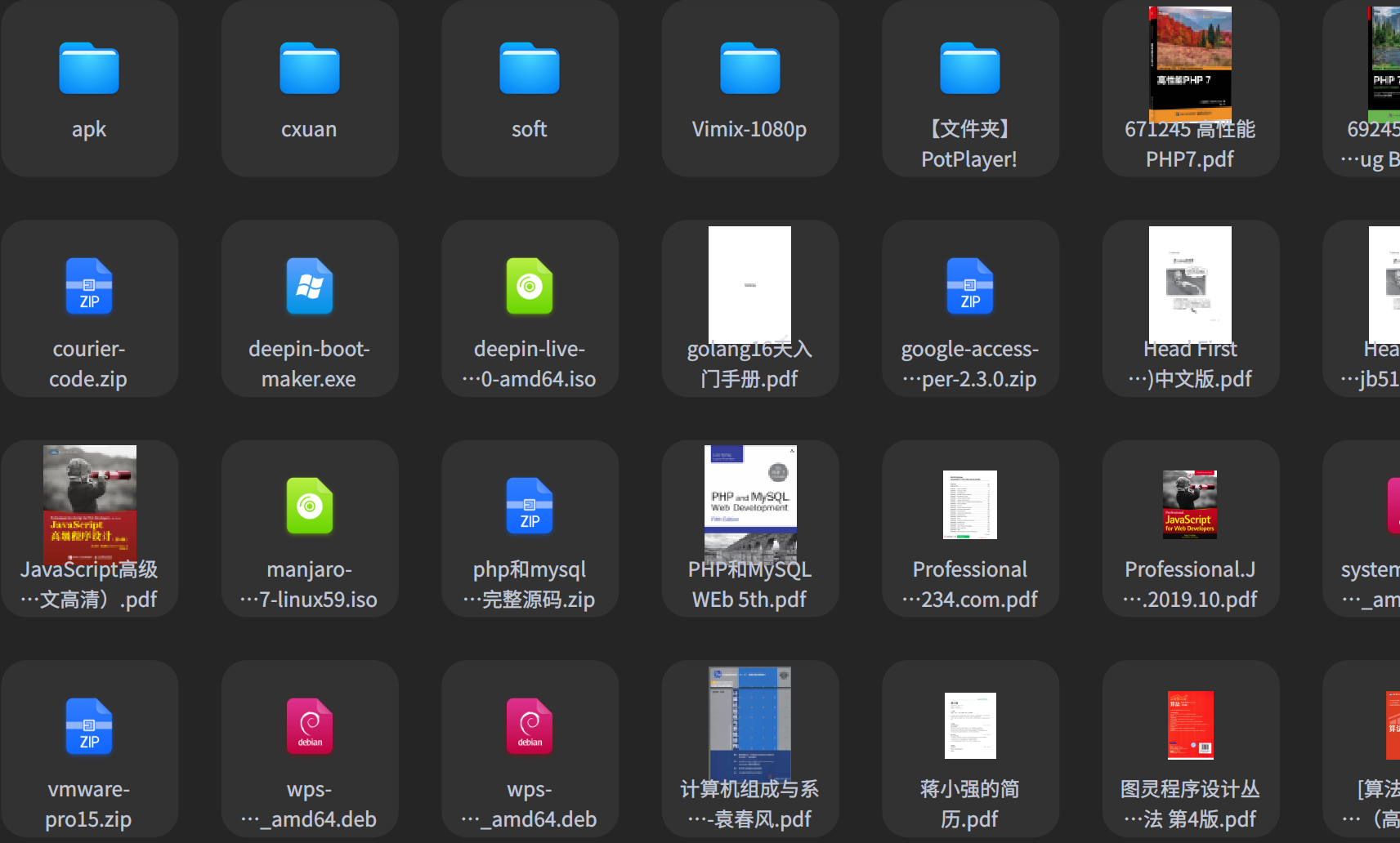
Task: Click the golang16天入门手册.pdf page thumbnail
Action: [x=749, y=284]
